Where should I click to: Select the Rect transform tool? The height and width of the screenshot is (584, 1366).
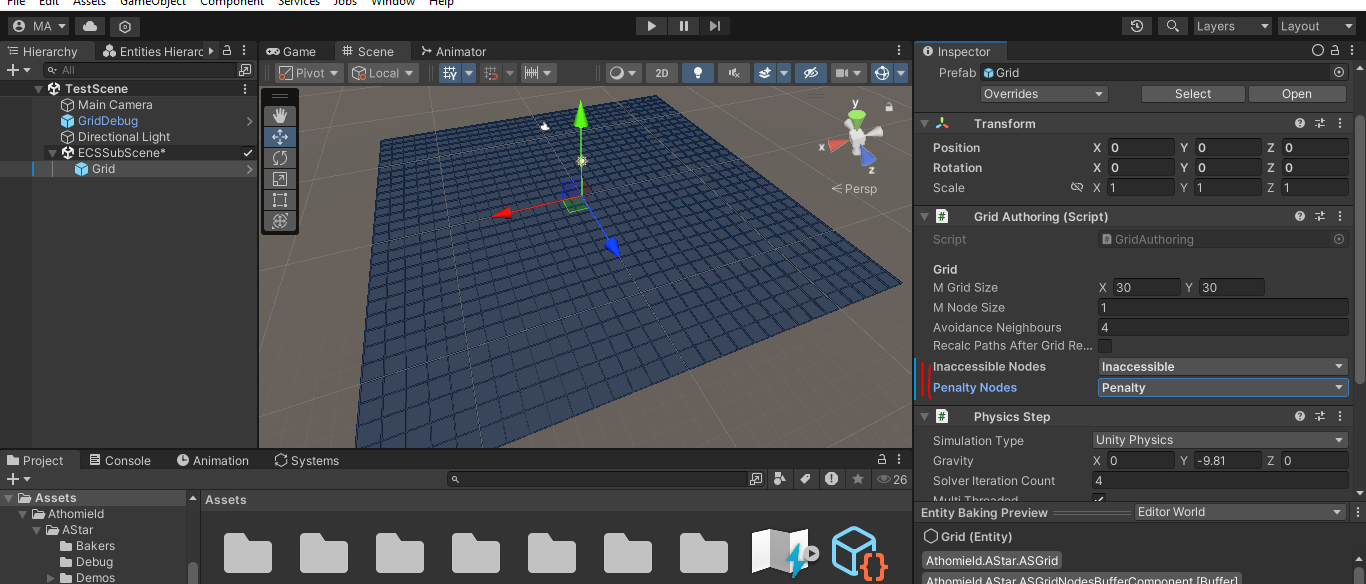280,200
